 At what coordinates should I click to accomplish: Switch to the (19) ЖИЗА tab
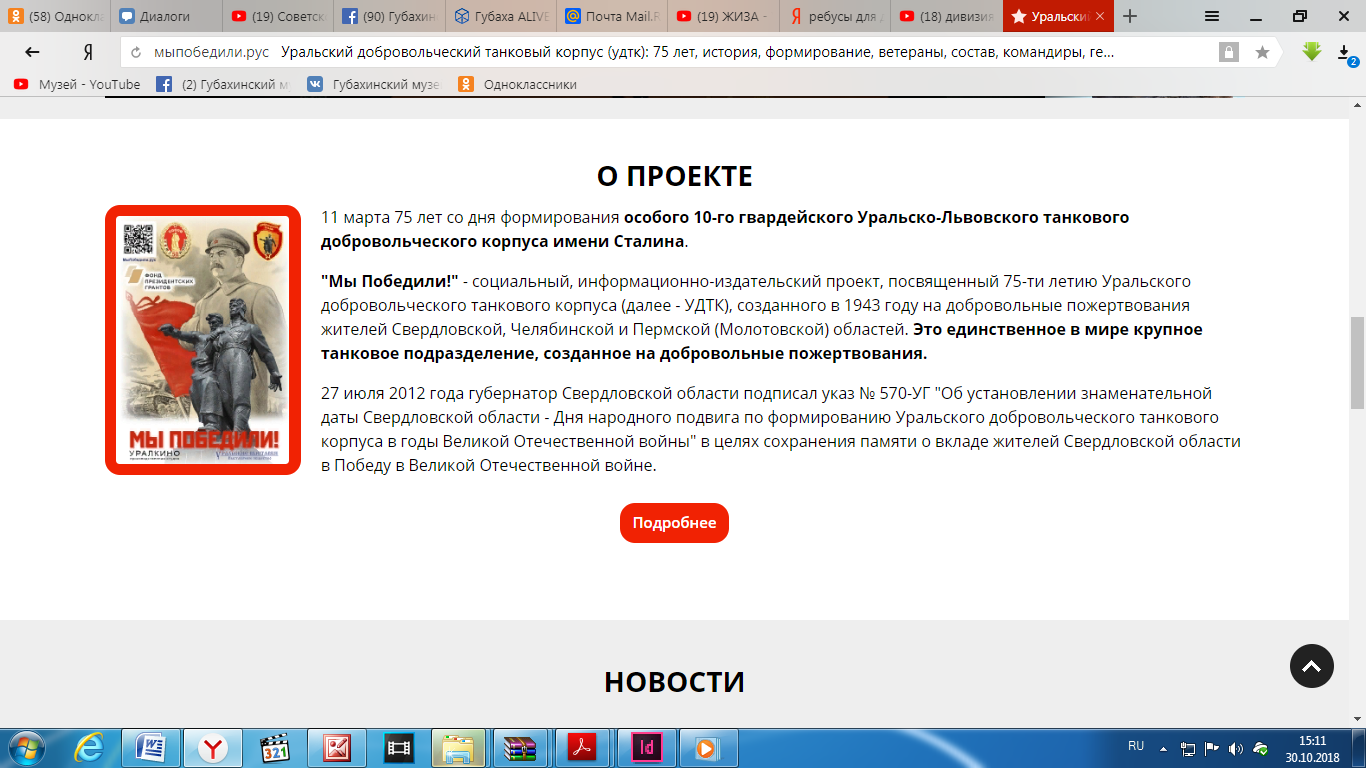pos(724,16)
